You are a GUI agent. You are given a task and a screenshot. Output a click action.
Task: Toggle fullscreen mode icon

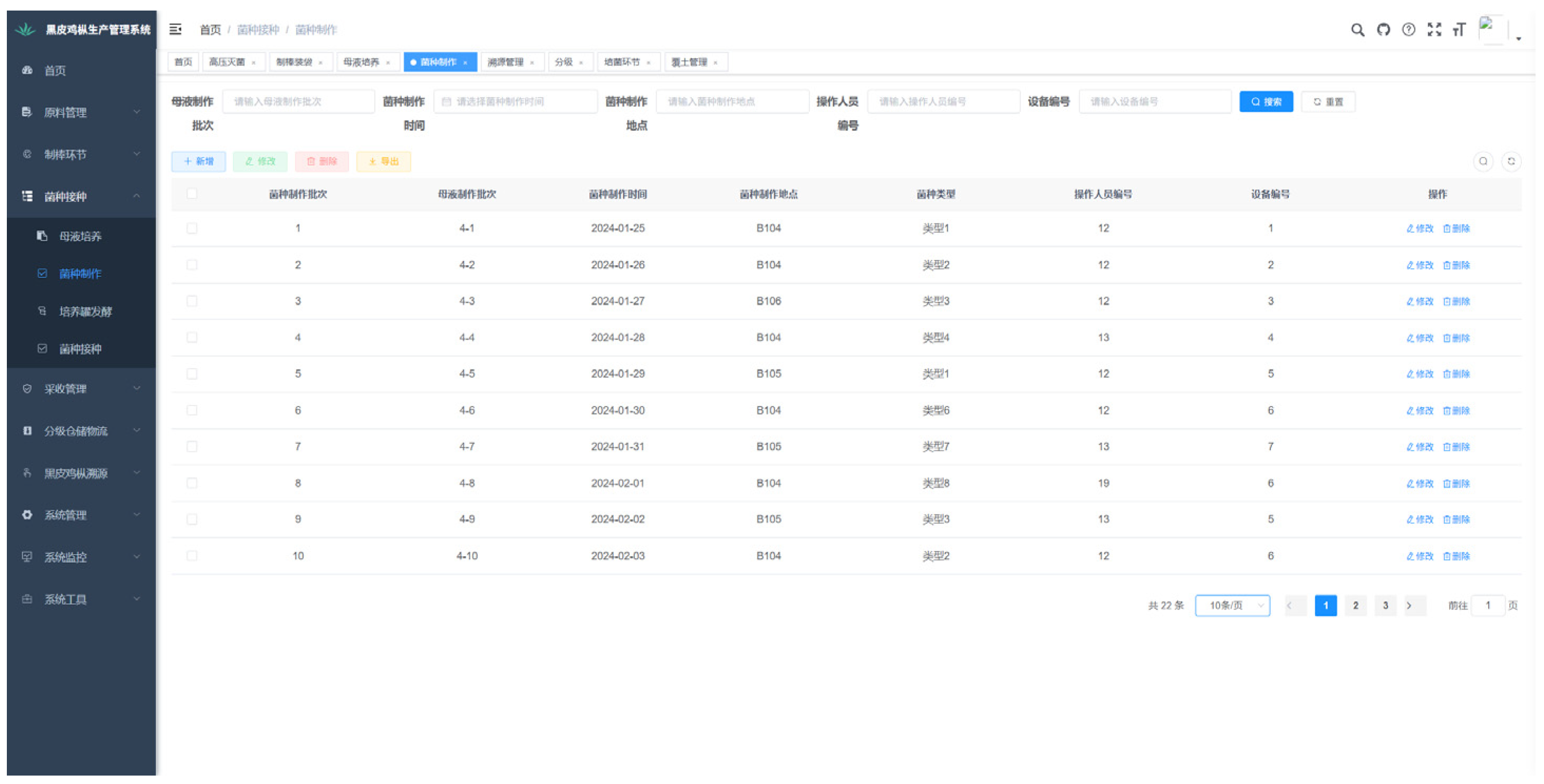pos(1434,30)
